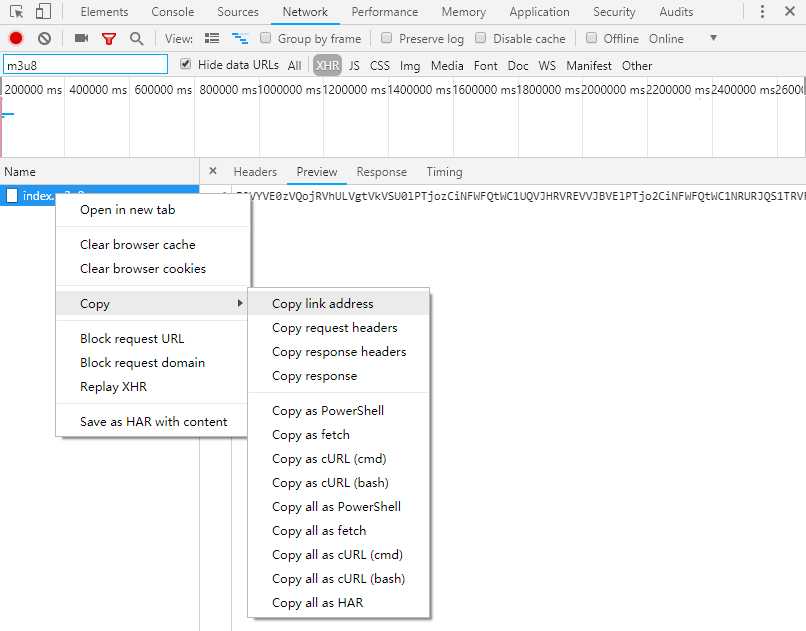The image size is (806, 631).
Task: Switch to the Application tab
Action: click(x=539, y=12)
